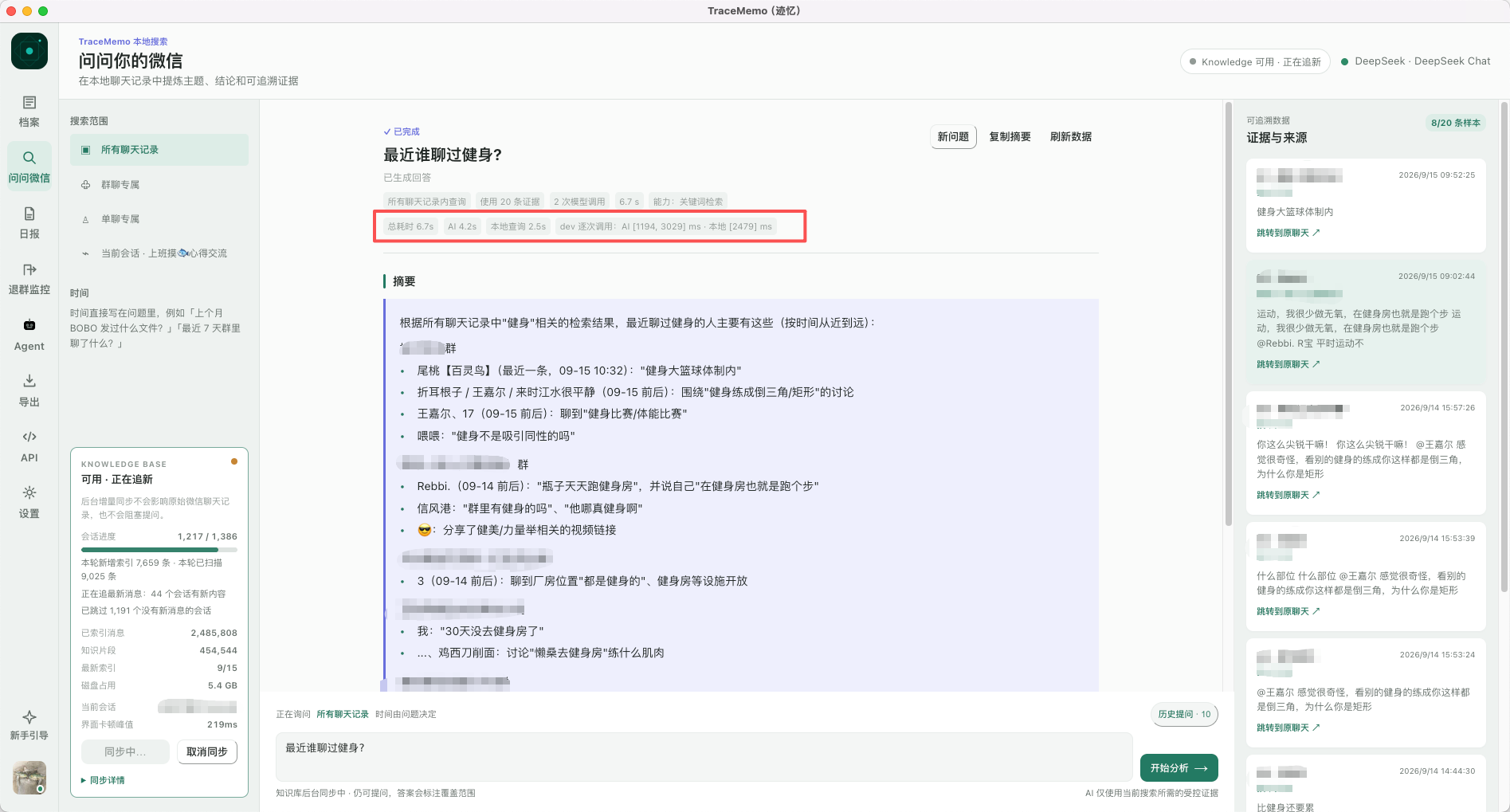Screen dimensions: 1510x812
Task: Select the 问问微信 search icon
Action: (x=29, y=166)
